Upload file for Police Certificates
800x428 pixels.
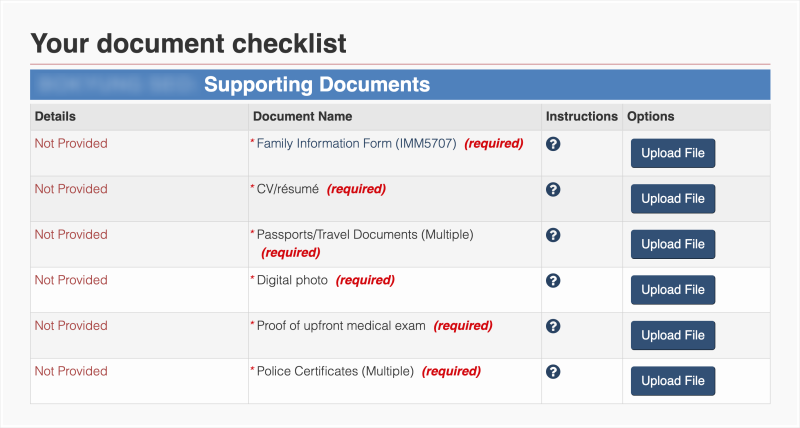pos(673,381)
